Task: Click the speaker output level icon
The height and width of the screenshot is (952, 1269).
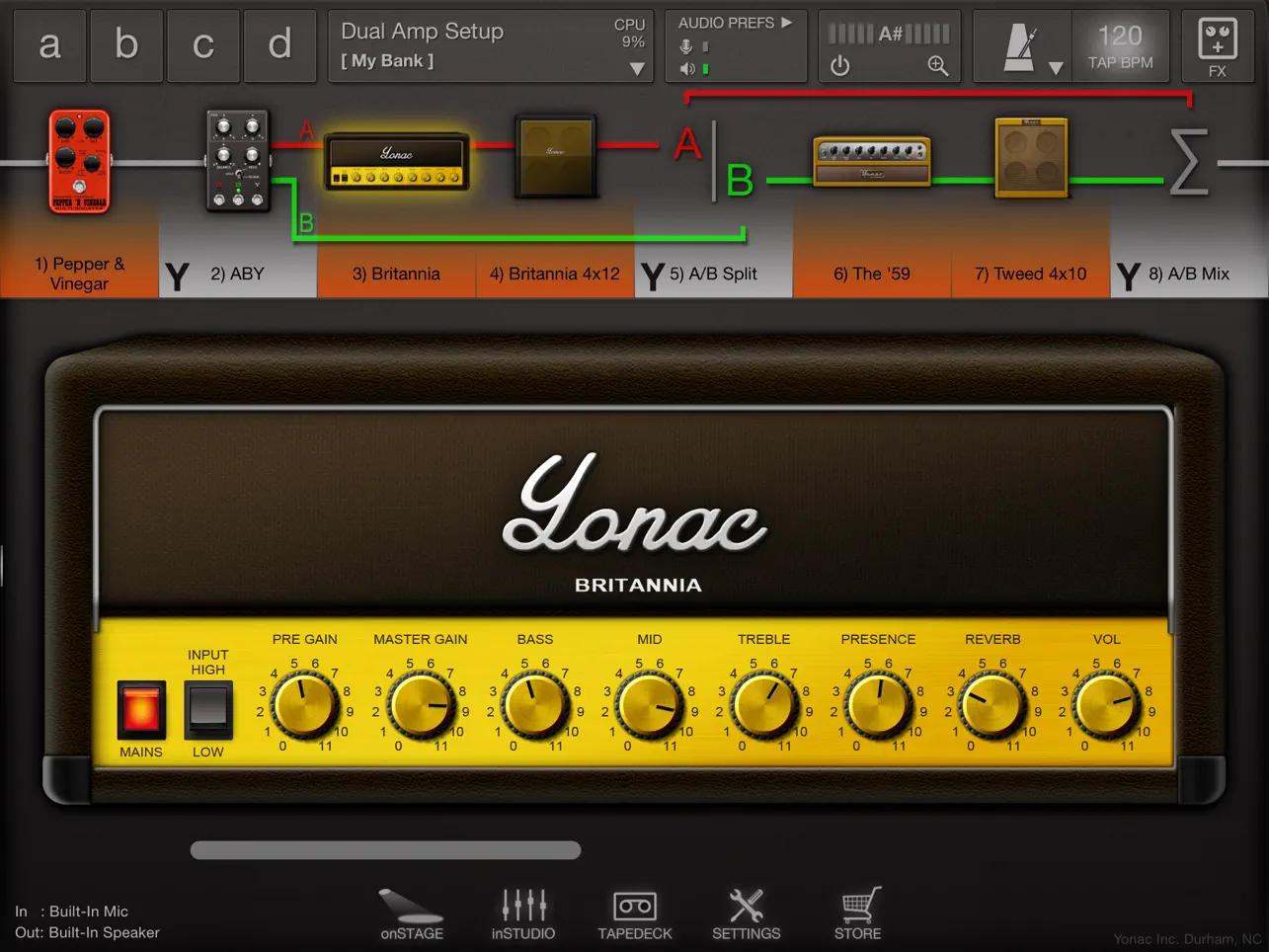Action: 686,69
